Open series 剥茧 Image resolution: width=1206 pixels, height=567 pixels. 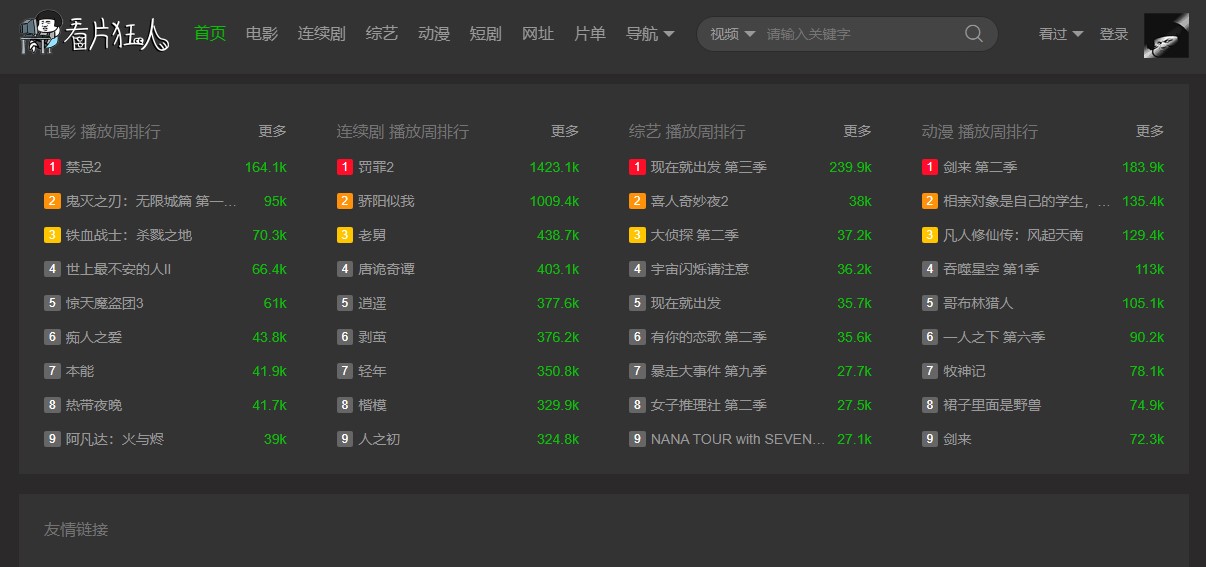coord(373,337)
